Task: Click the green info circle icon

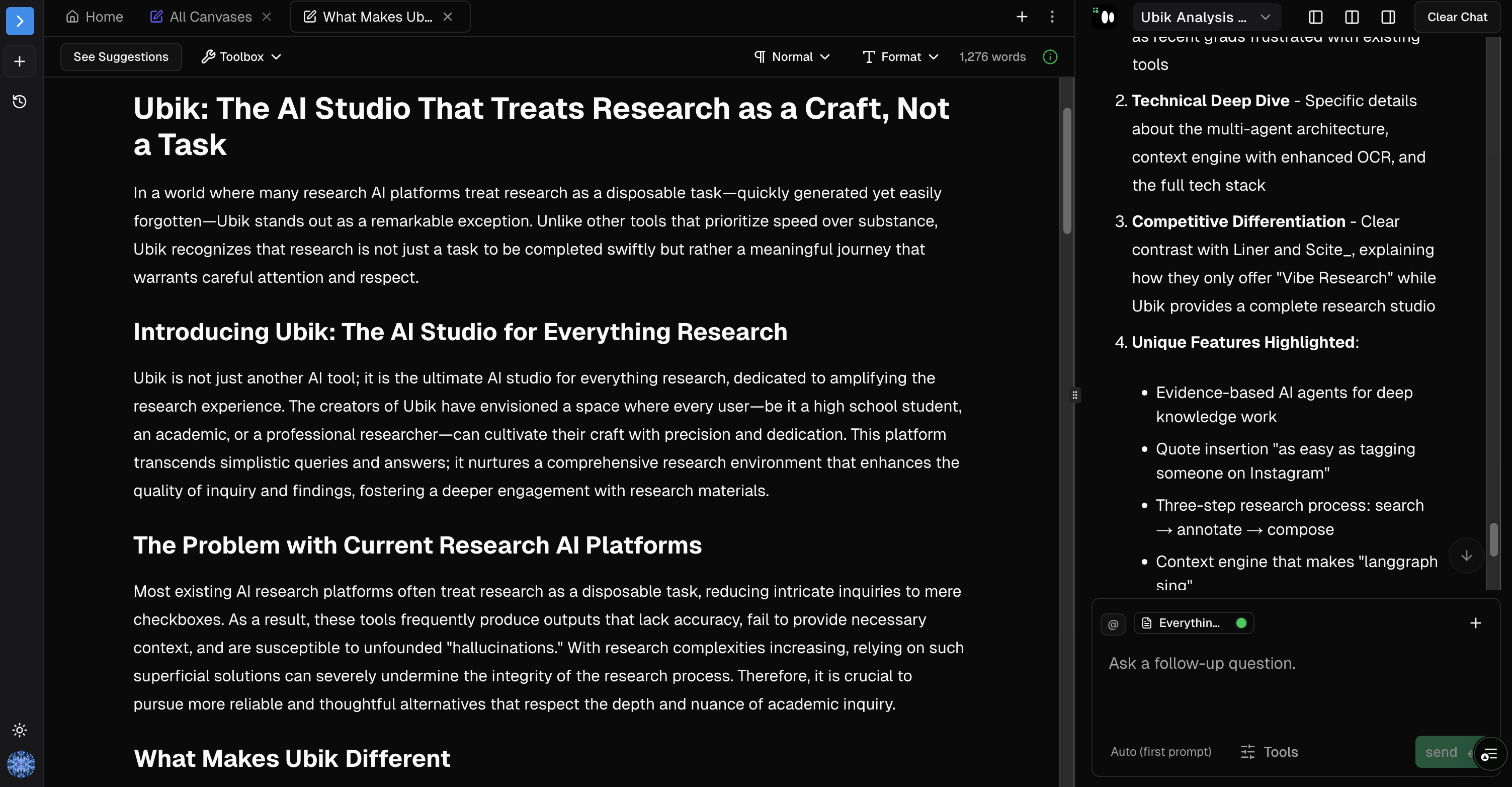Action: click(x=1050, y=57)
